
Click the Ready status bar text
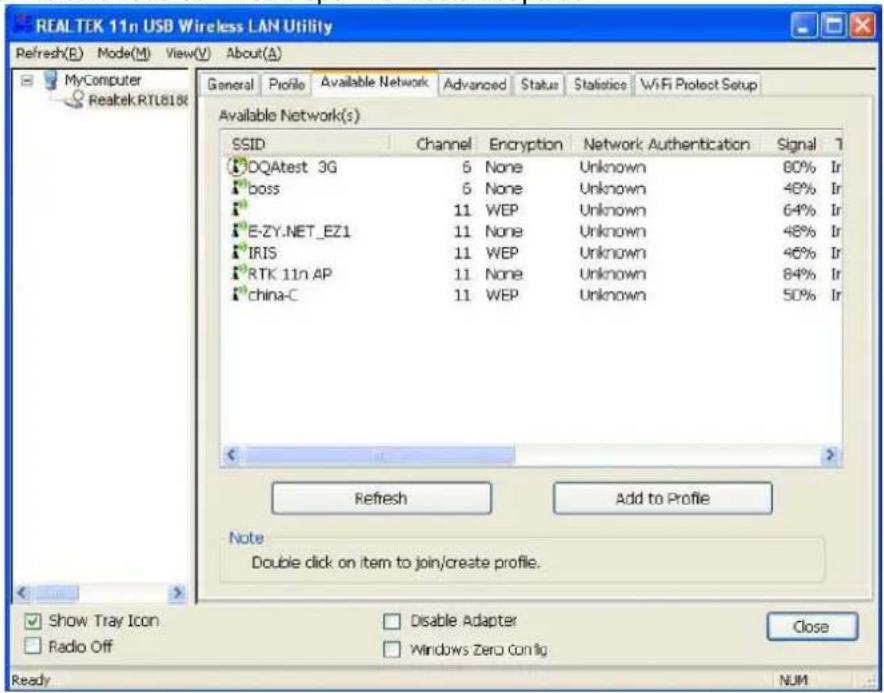pos(30,680)
